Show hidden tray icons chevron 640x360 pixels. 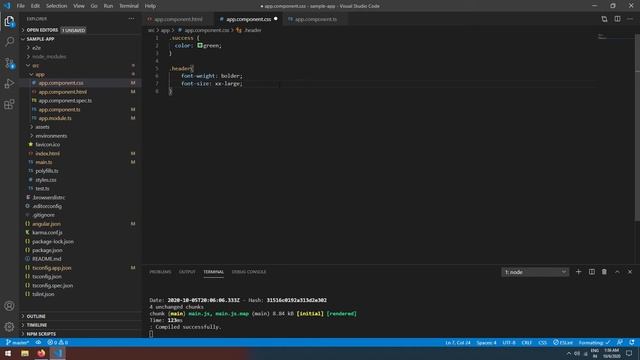(569, 353)
